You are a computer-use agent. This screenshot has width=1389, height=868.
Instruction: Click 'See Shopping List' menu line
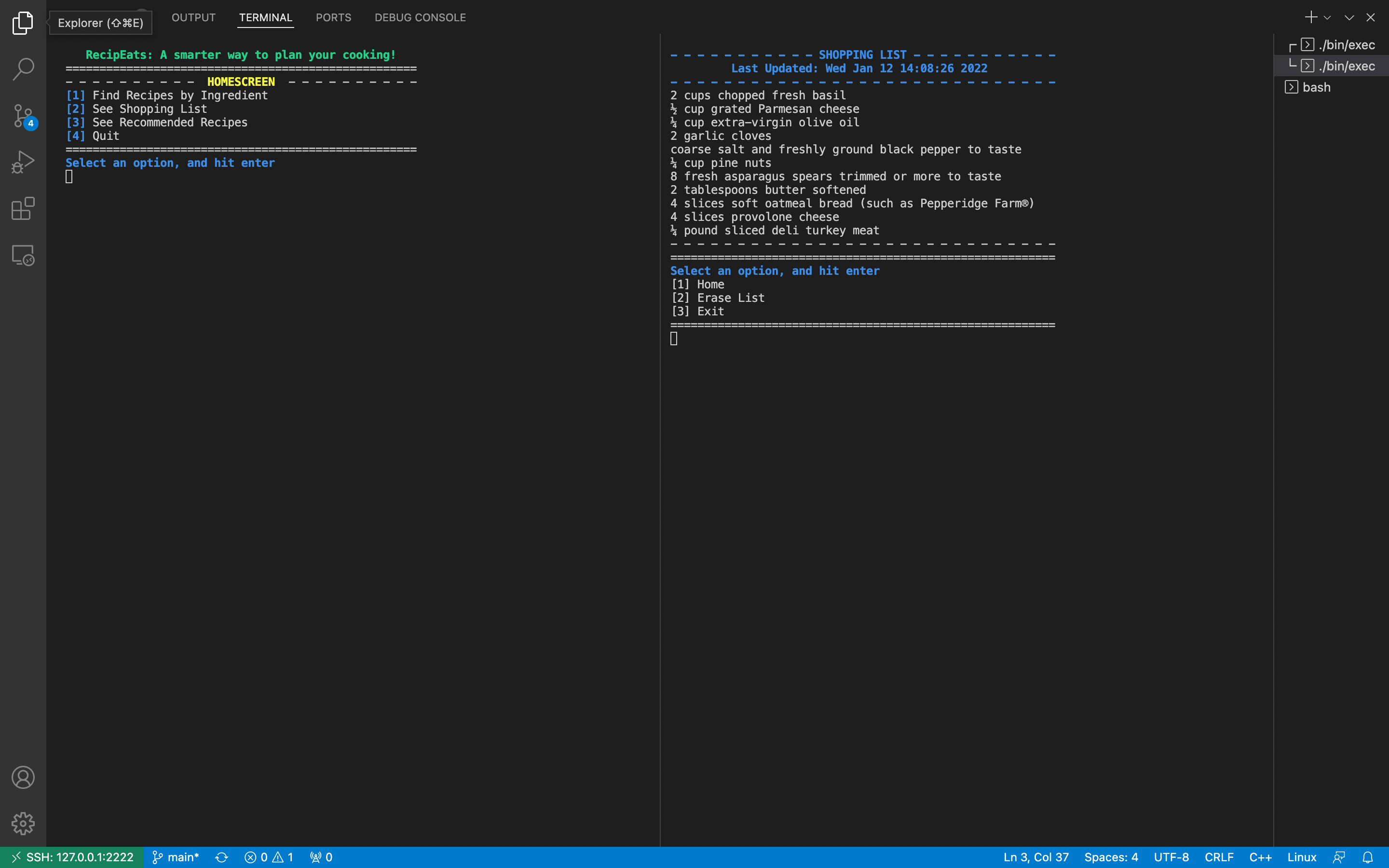136,109
